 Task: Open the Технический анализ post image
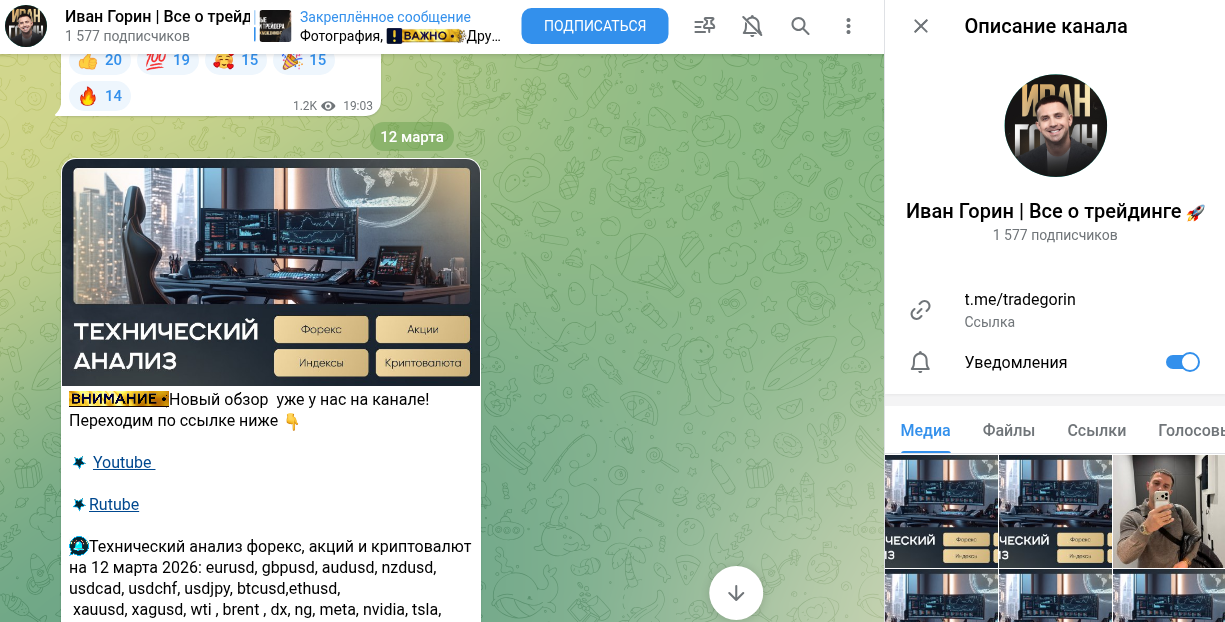(270, 272)
